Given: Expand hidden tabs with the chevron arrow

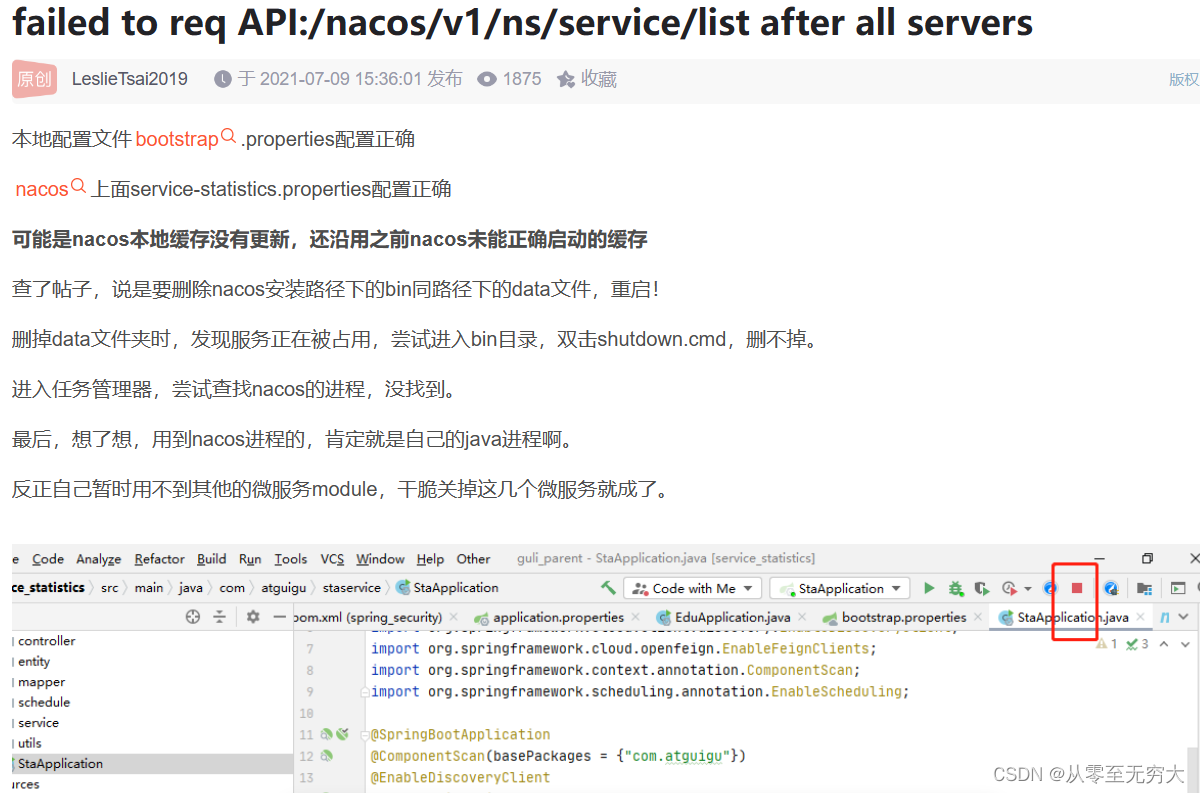Looking at the screenshot, I should pos(1182,617).
